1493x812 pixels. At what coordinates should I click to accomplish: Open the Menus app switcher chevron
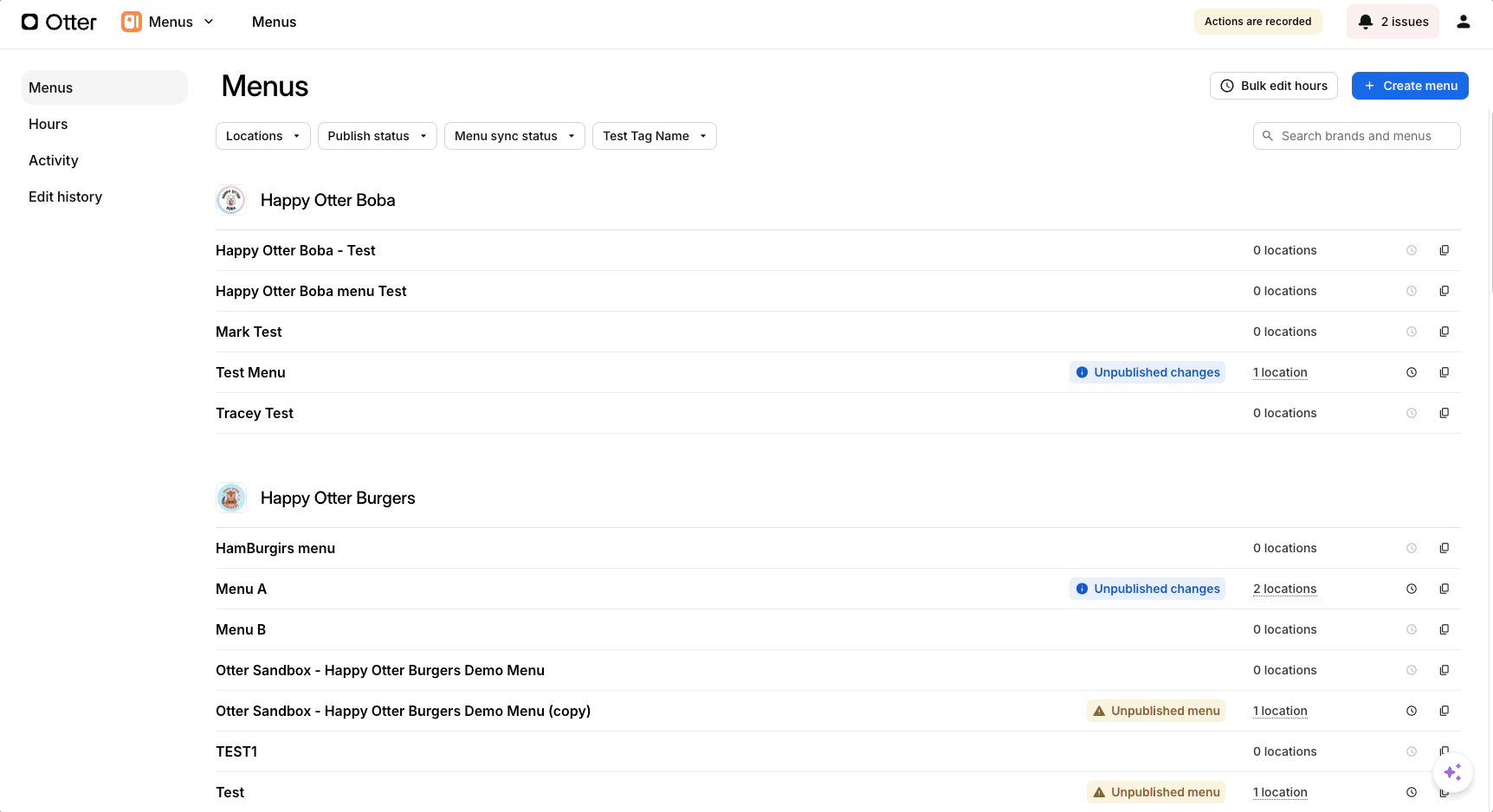(x=209, y=22)
